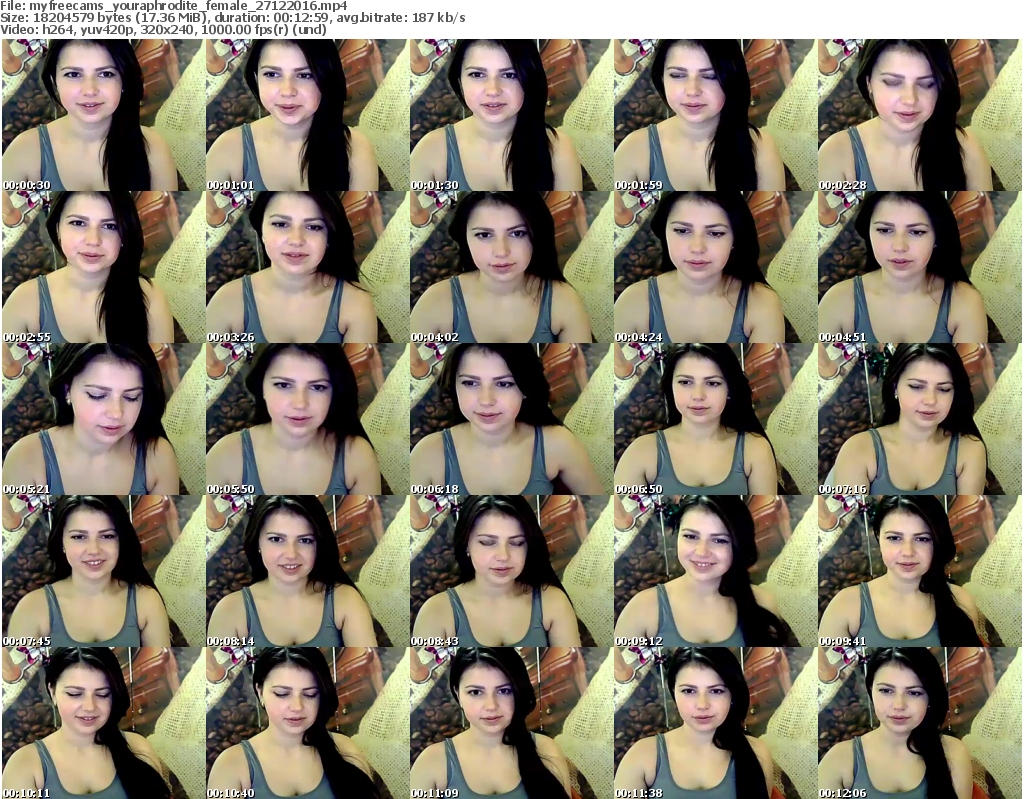Select the 00:06:18 preview thumbnail
This screenshot has height=799, width=1024.
pyautogui.click(x=511, y=419)
